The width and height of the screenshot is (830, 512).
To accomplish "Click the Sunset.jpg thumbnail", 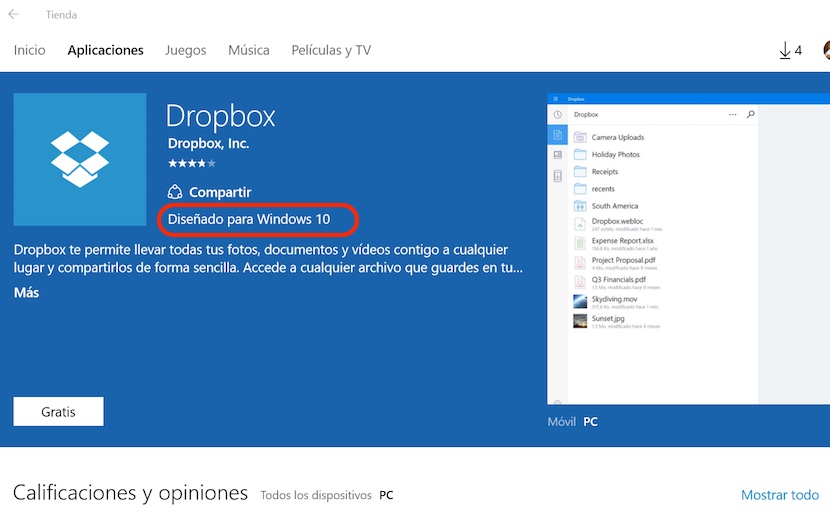I will [580, 321].
